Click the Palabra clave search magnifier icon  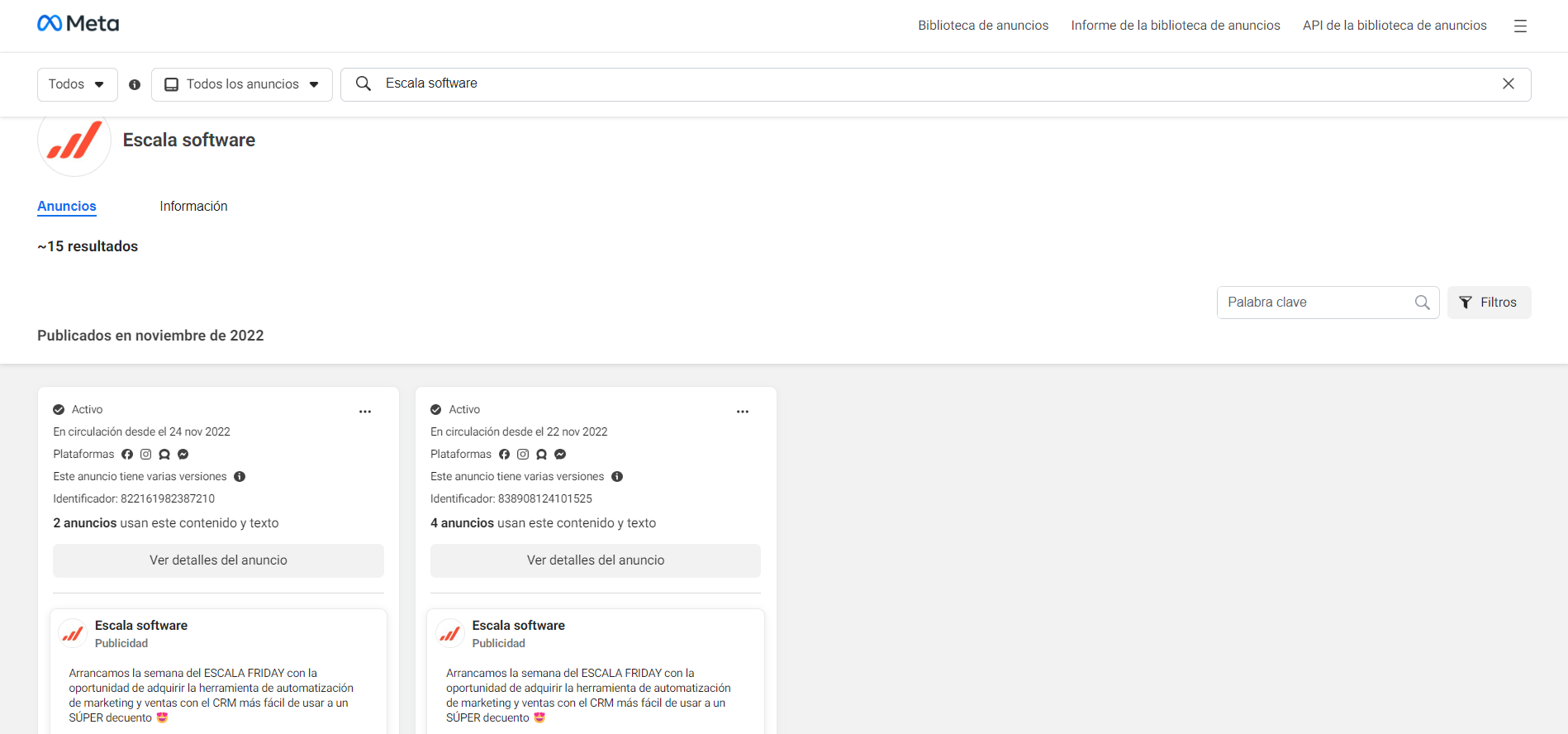coord(1422,303)
